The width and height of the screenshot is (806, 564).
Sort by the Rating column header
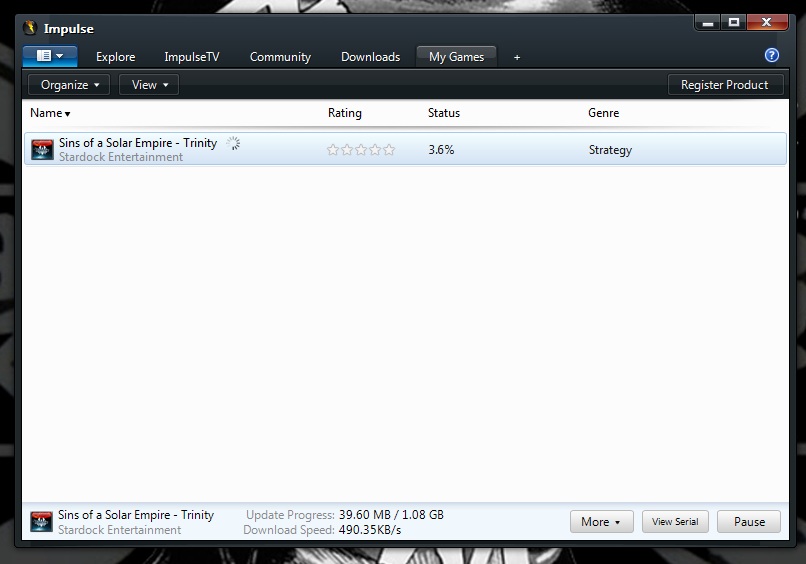pyautogui.click(x=345, y=113)
